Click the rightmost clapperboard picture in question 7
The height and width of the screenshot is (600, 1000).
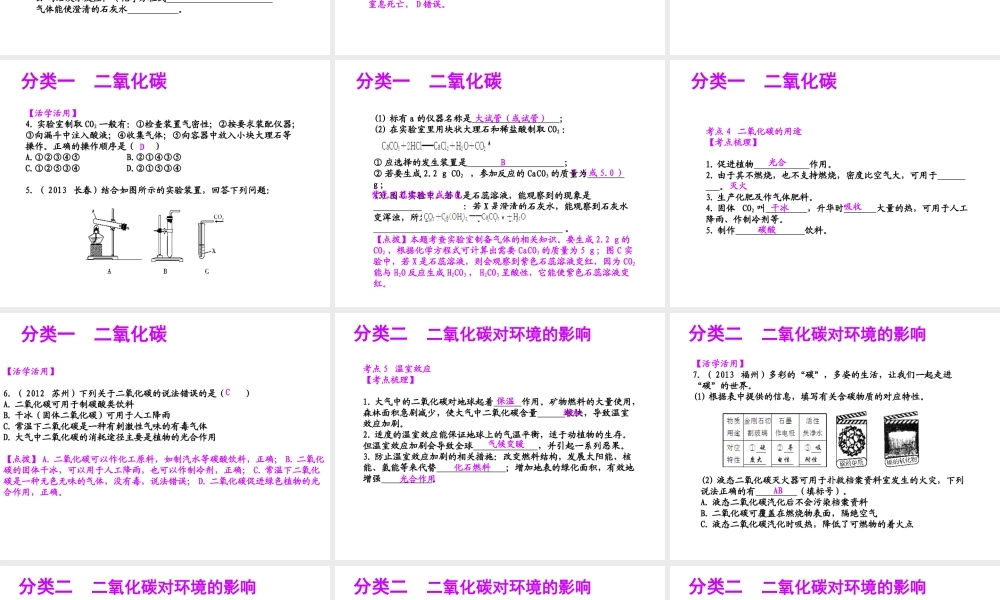(901, 440)
